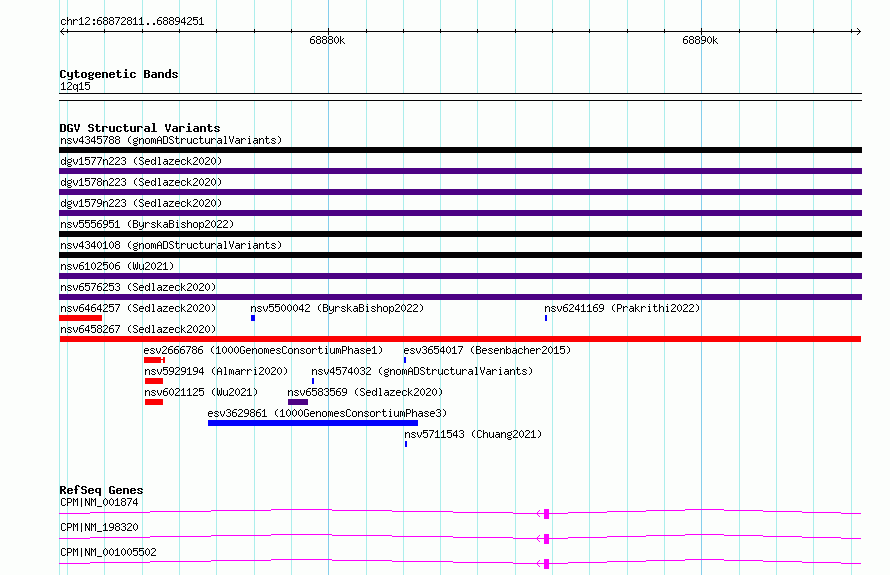
Task: Select nsv6241169 Prakrithi2022 label
Action: tap(622, 308)
